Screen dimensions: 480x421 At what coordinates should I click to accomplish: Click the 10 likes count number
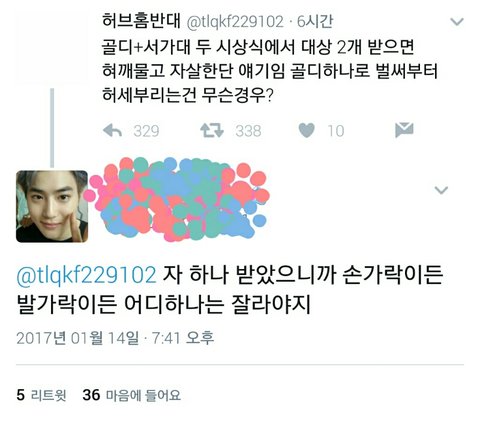pos(336,131)
